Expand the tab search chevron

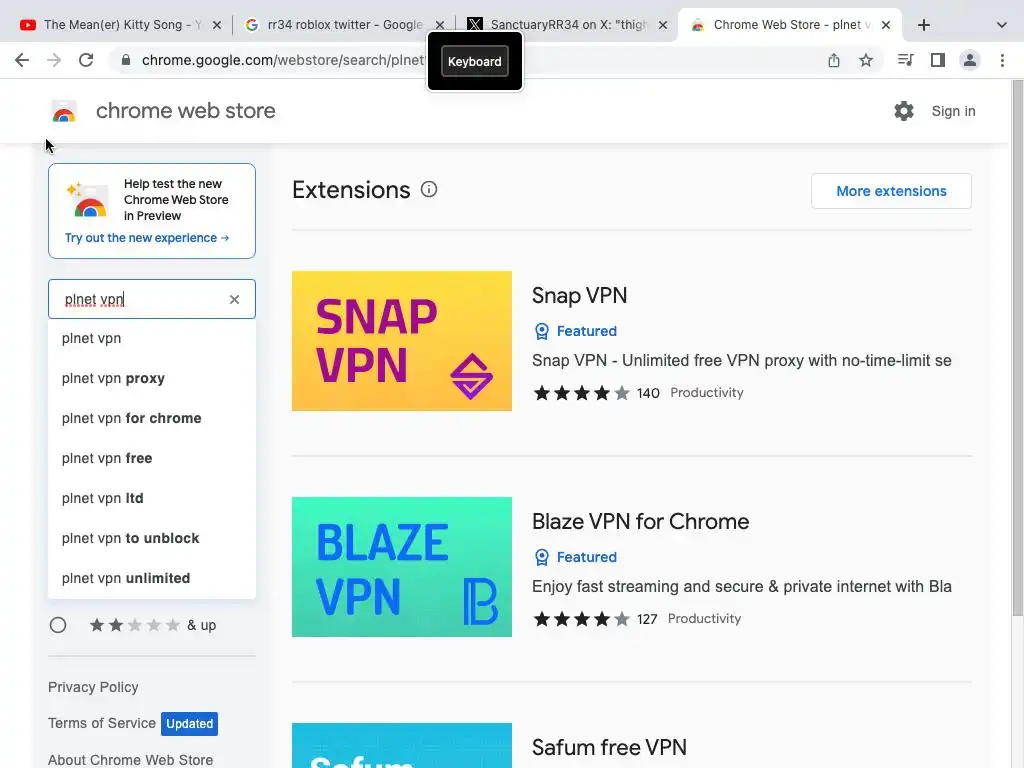click(1002, 25)
